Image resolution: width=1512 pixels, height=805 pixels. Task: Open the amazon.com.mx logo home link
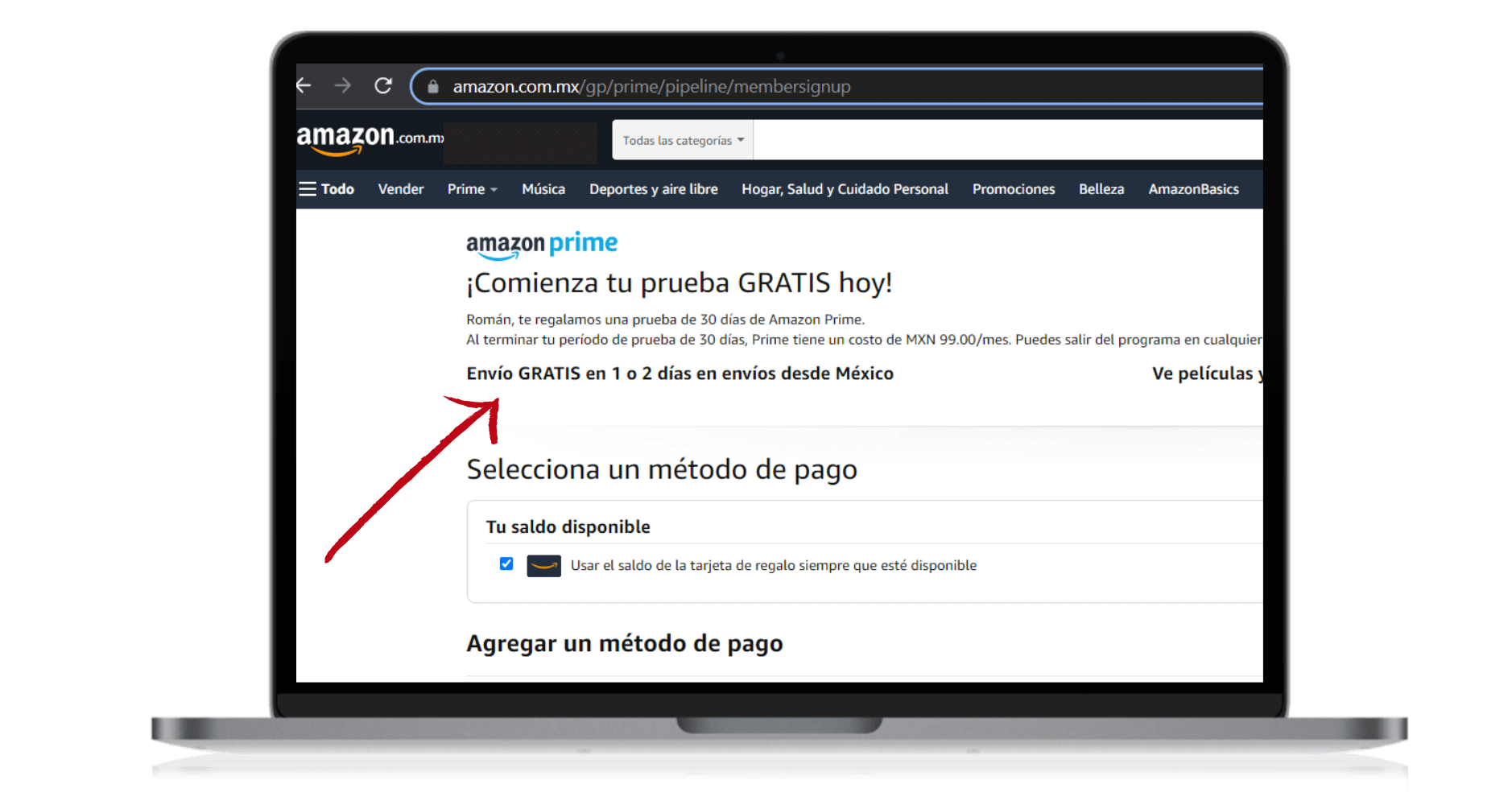coord(370,139)
